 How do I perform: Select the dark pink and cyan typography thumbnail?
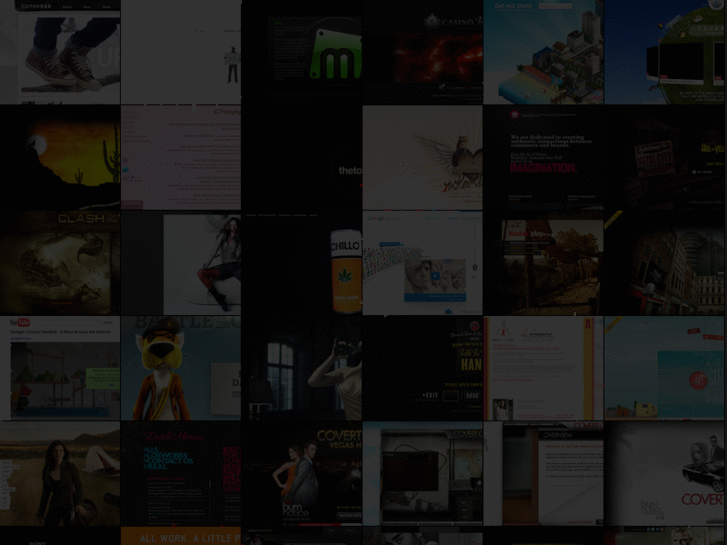coord(181,474)
